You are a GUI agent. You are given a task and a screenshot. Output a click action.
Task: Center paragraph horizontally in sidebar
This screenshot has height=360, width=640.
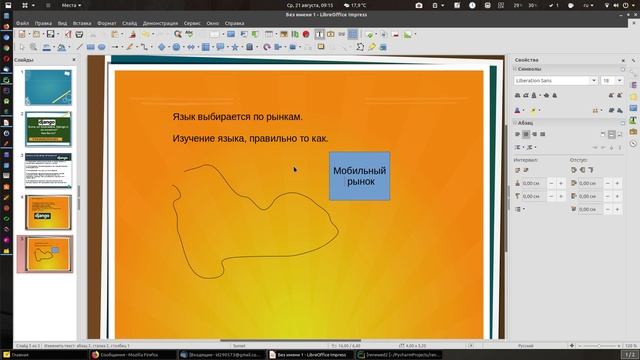(526, 134)
